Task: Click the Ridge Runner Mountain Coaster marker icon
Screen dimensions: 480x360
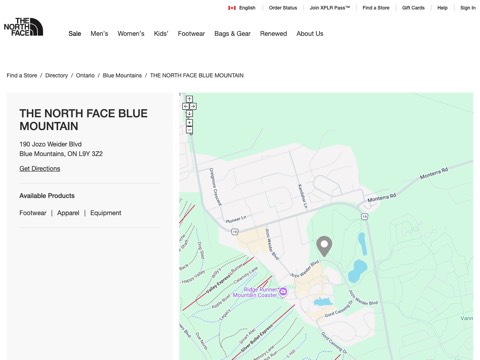Action: coord(283,292)
